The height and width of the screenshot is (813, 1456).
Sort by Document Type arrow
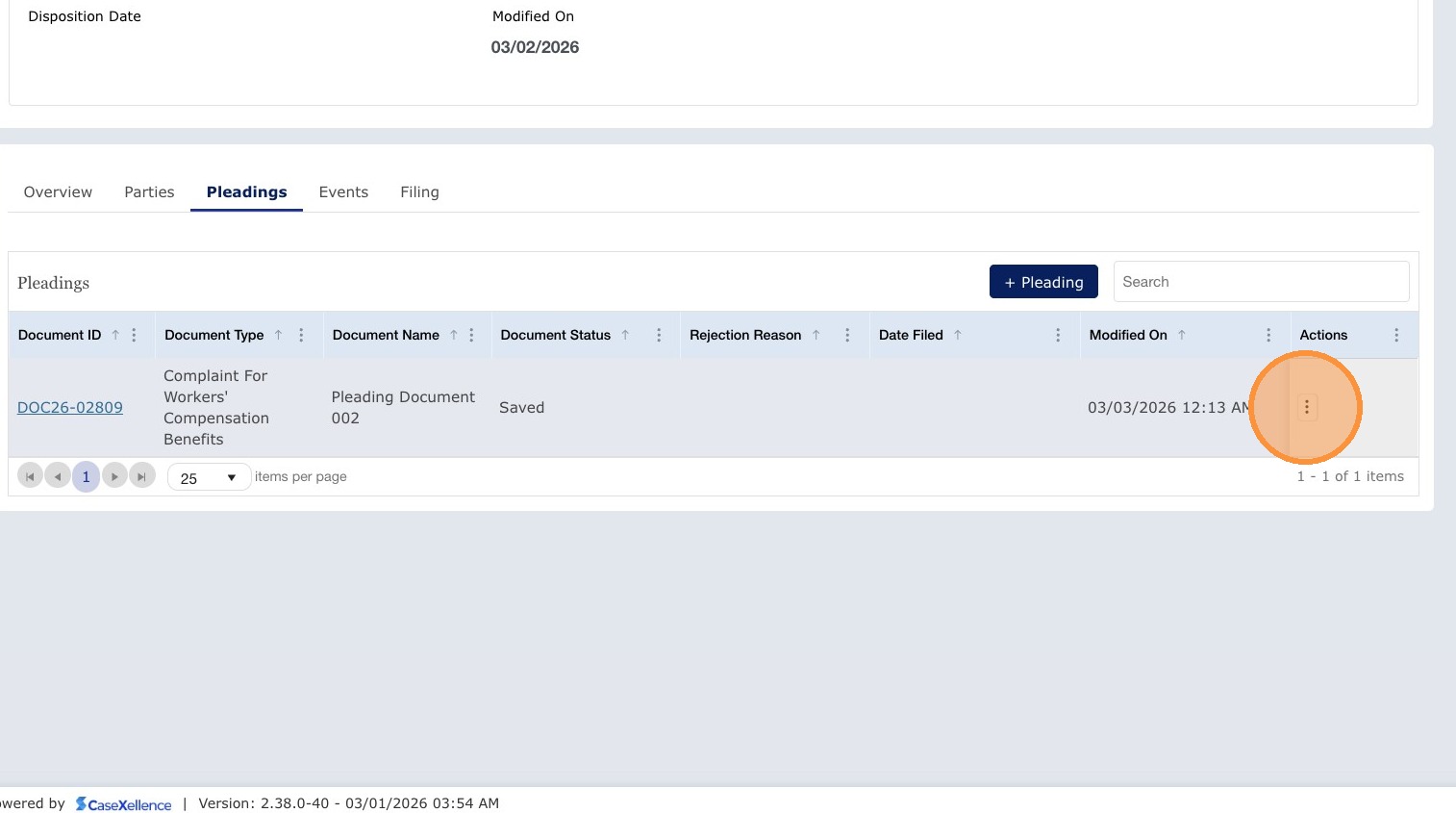click(x=278, y=335)
